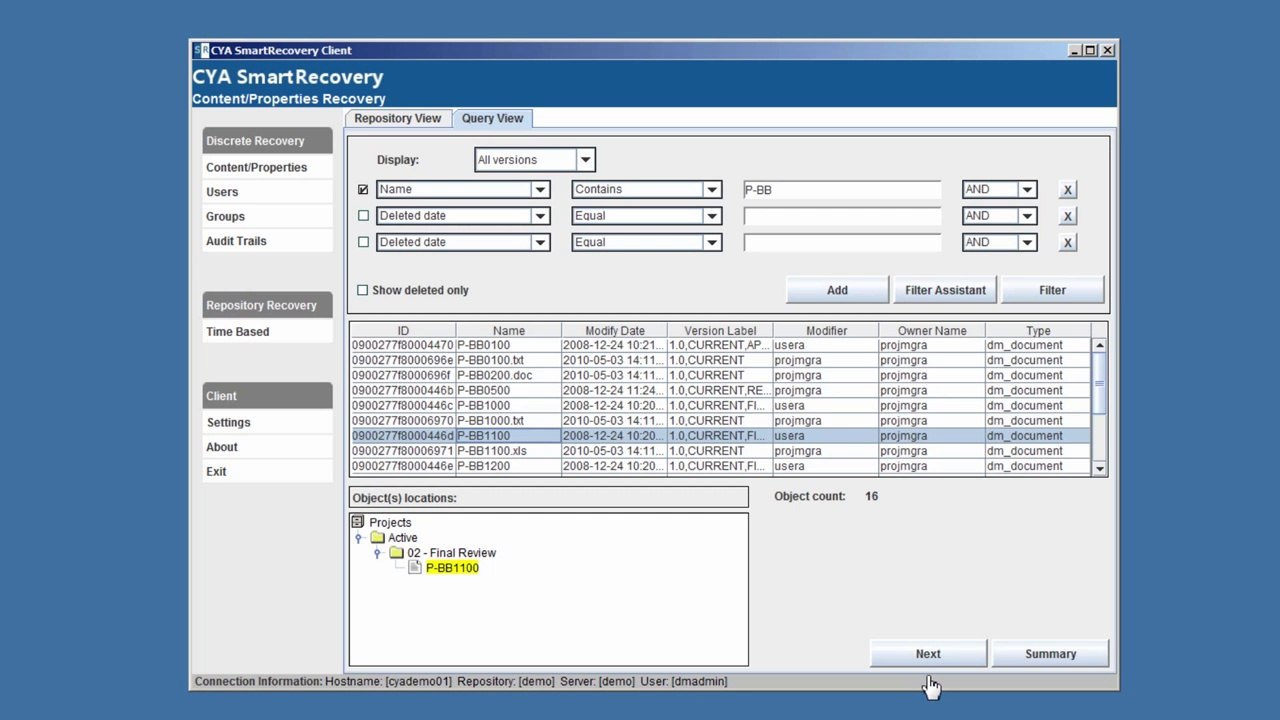Open the Display All versions dropdown
The height and width of the screenshot is (720, 1280).
point(585,160)
